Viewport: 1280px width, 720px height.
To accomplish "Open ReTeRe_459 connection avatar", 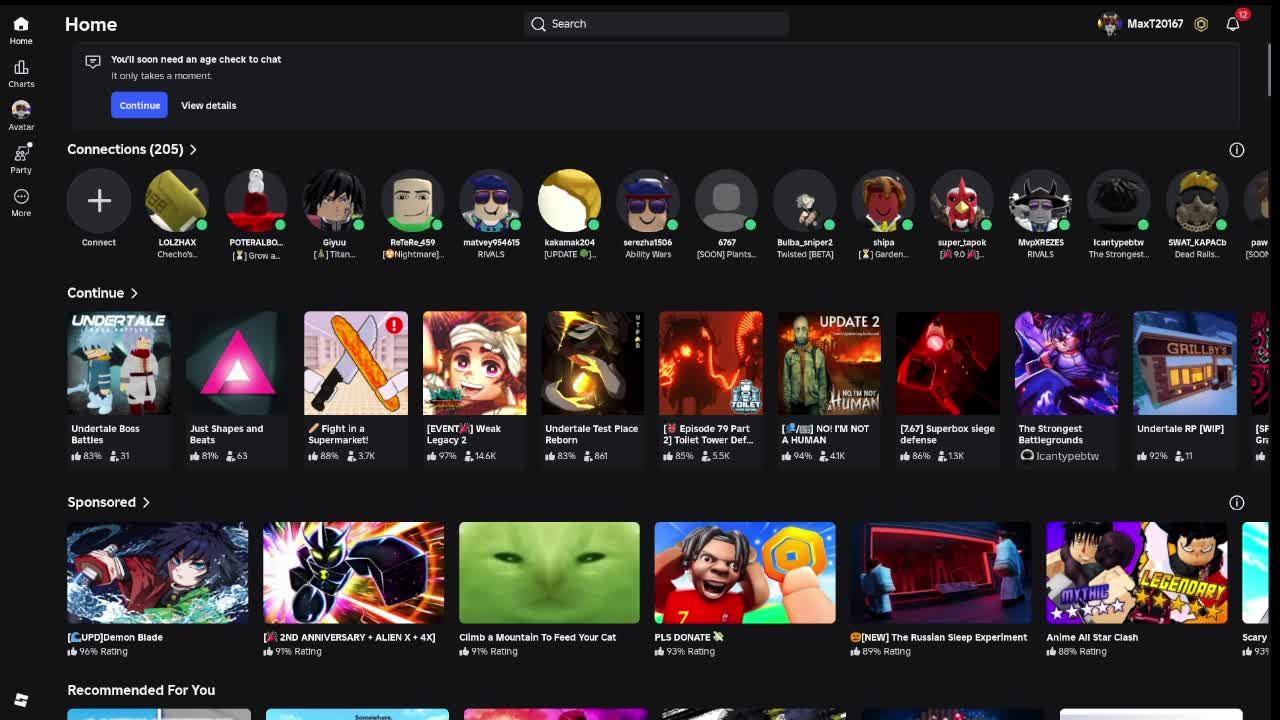I will click(x=412, y=201).
